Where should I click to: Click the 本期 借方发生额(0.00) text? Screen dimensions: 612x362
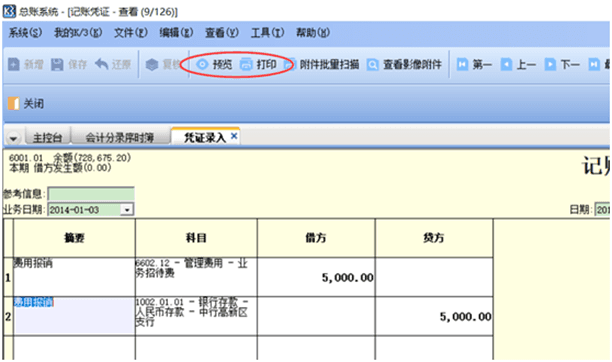(60, 168)
